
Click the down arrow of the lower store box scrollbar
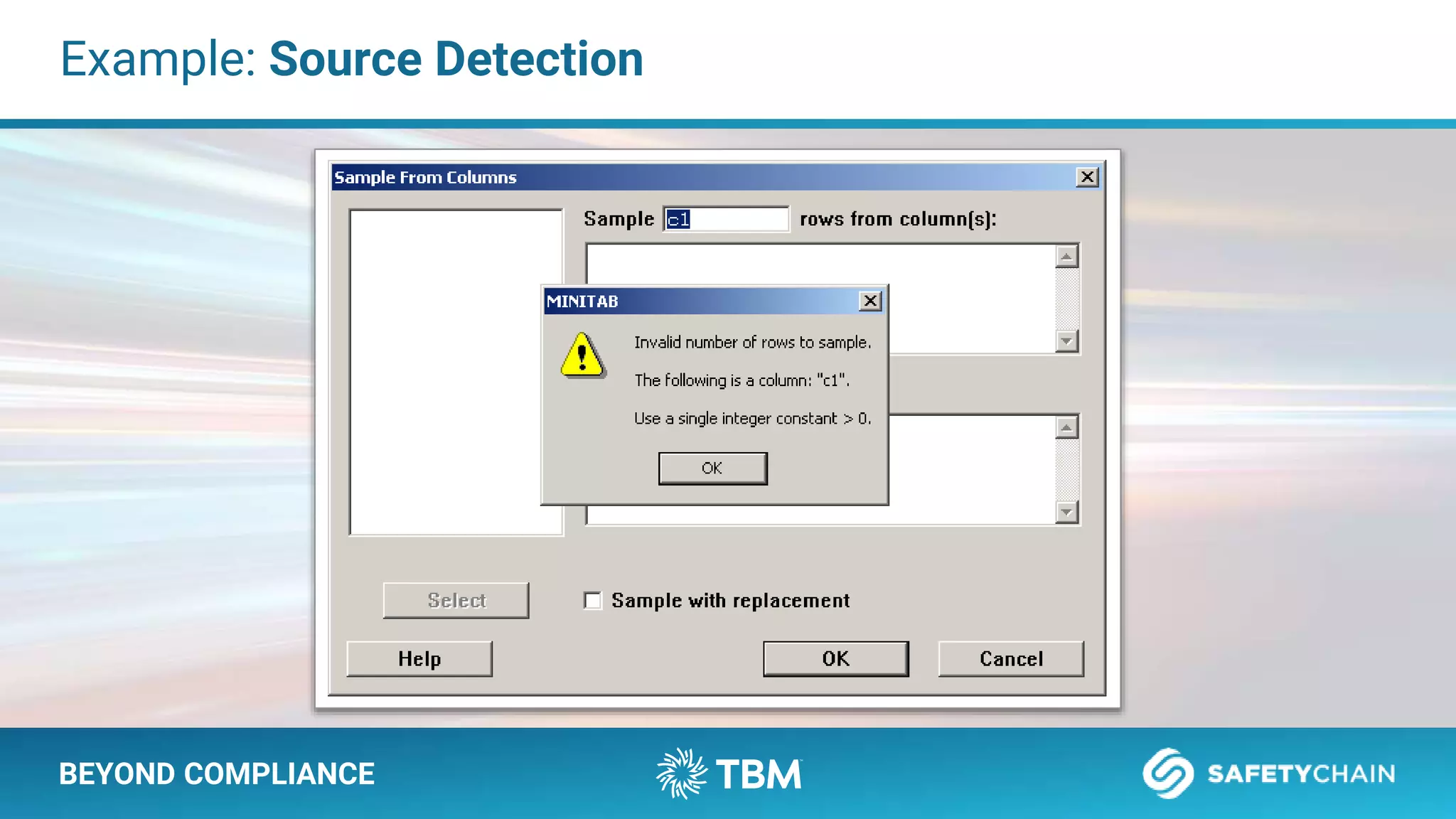[1066, 512]
